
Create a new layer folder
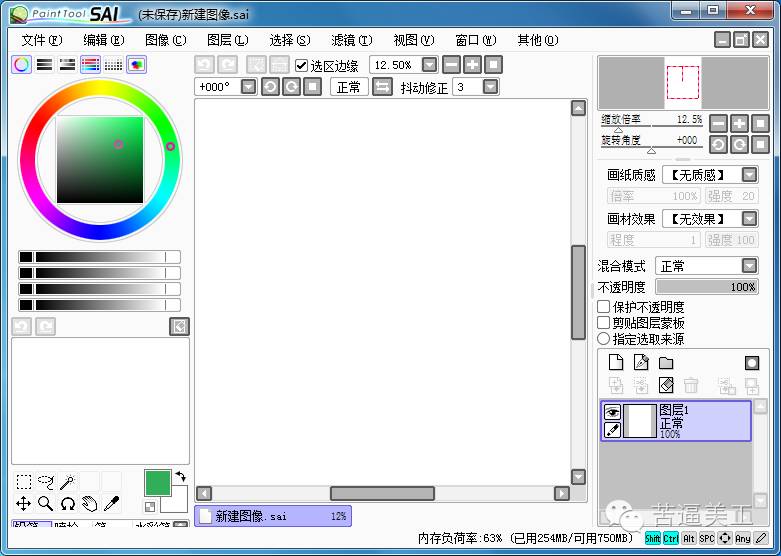pyautogui.click(x=666, y=363)
